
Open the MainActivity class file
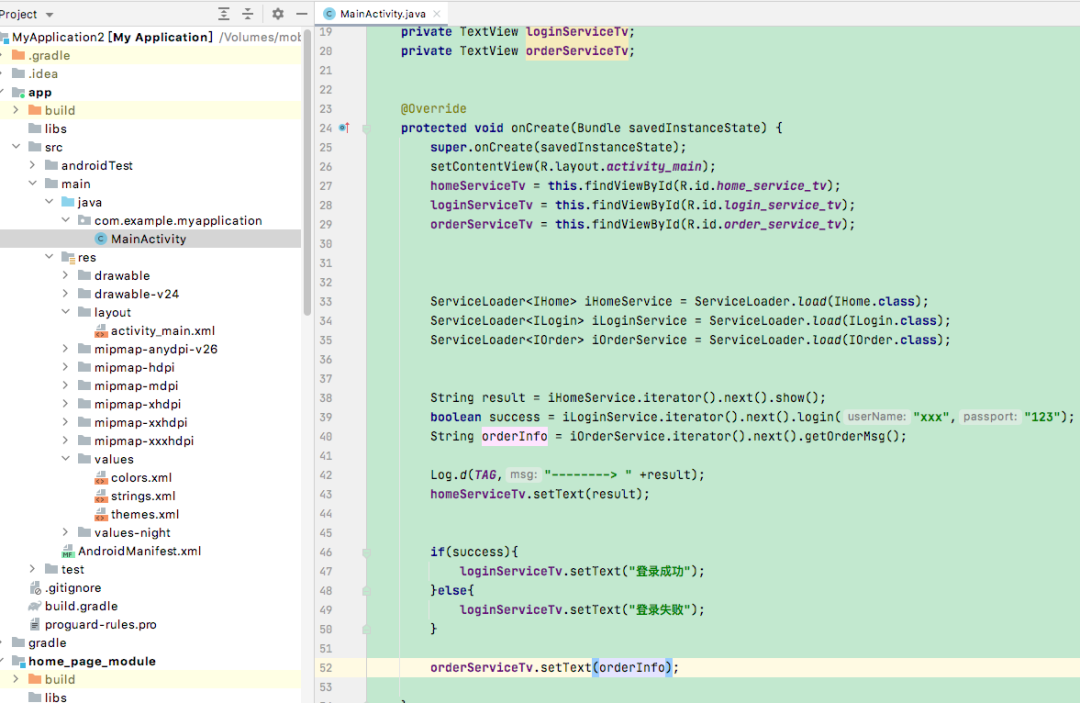click(x=150, y=239)
